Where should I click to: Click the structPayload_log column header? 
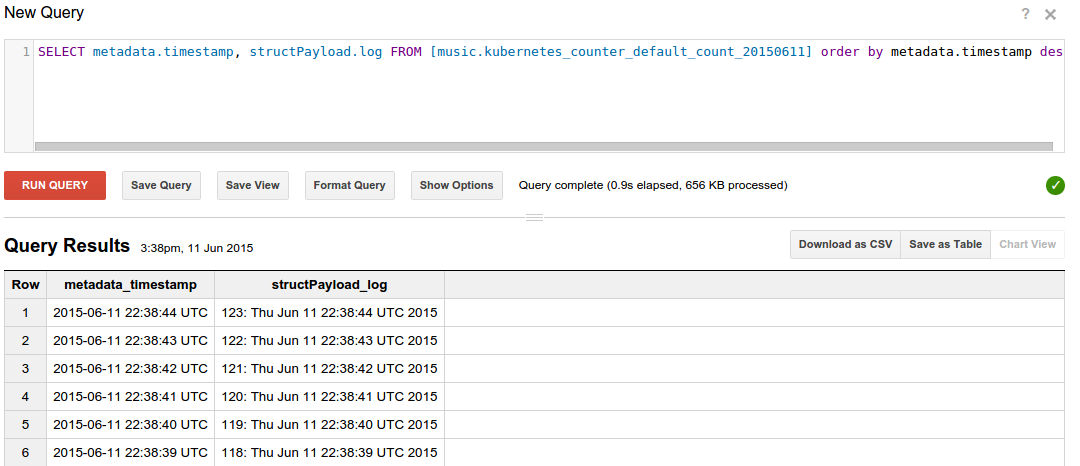[329, 285]
